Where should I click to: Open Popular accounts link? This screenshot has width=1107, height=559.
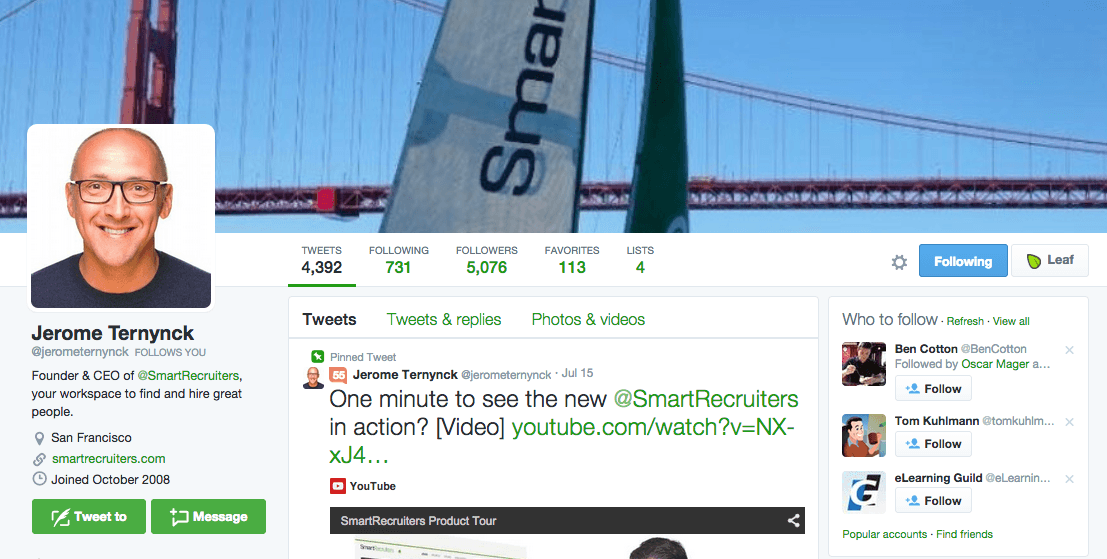pyautogui.click(x=885, y=534)
